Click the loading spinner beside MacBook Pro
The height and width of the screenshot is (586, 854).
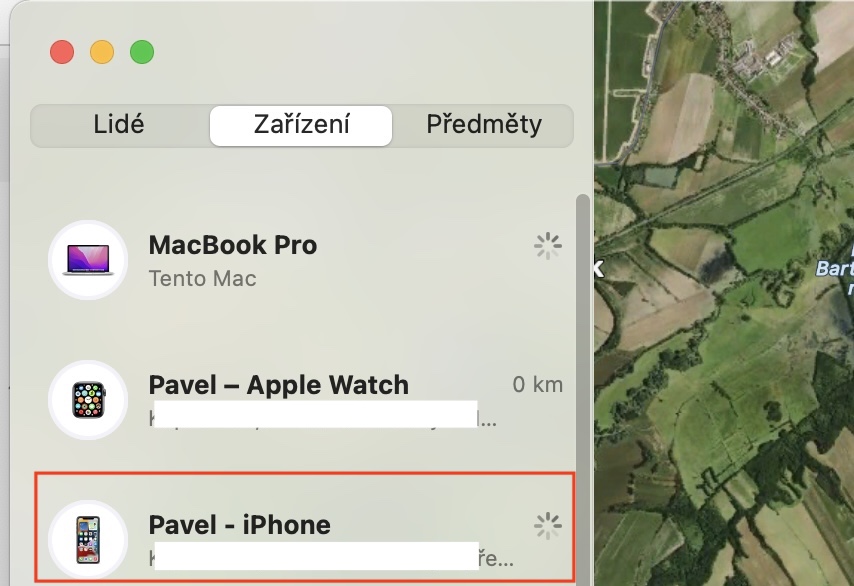[x=547, y=246]
